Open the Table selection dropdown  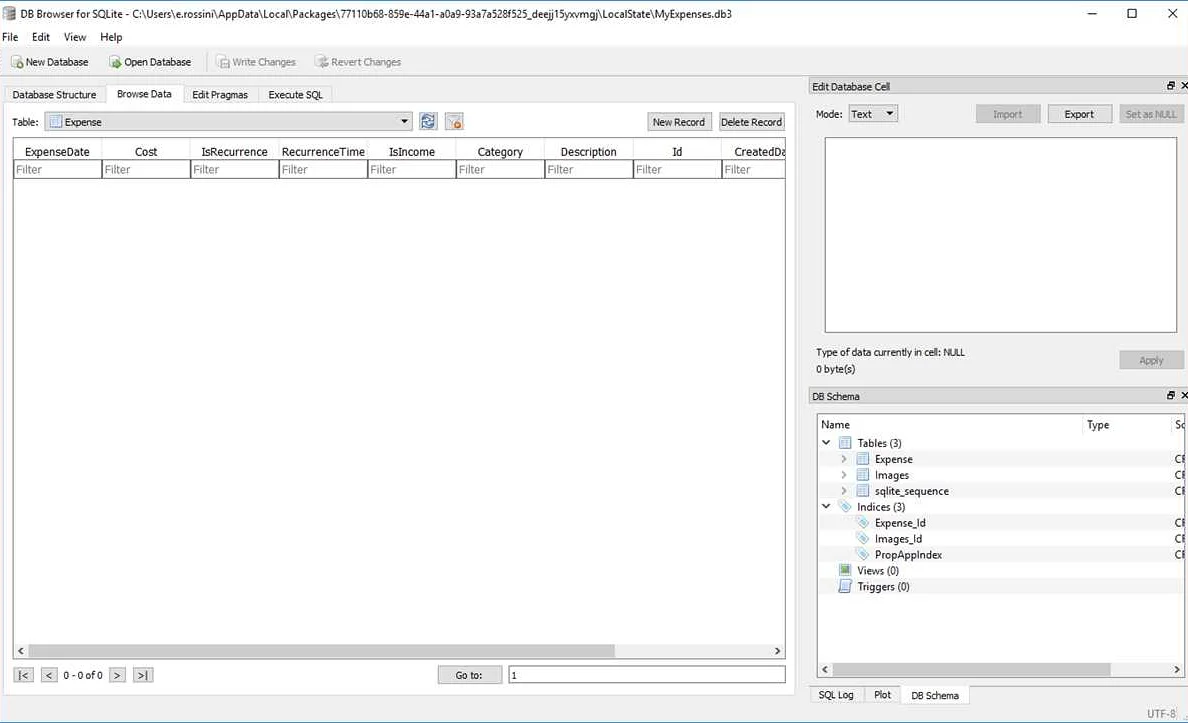point(403,121)
